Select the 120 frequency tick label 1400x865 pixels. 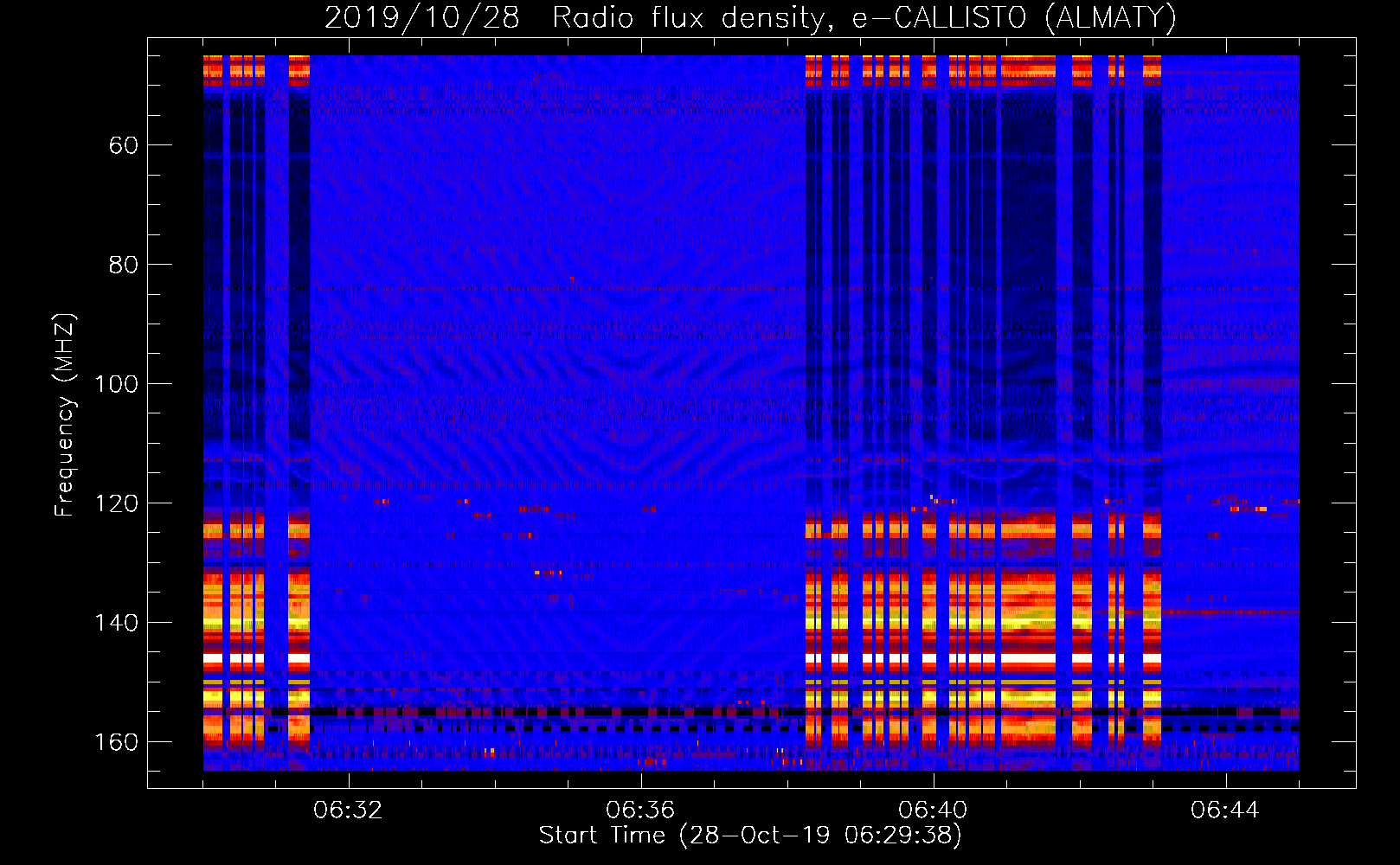click(117, 503)
